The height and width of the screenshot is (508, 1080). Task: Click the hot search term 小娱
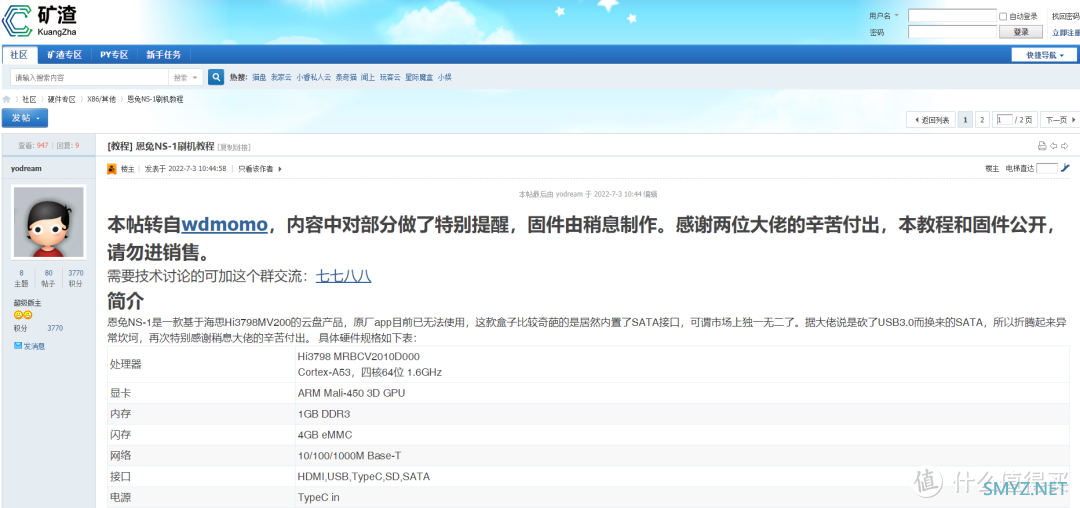tap(444, 77)
